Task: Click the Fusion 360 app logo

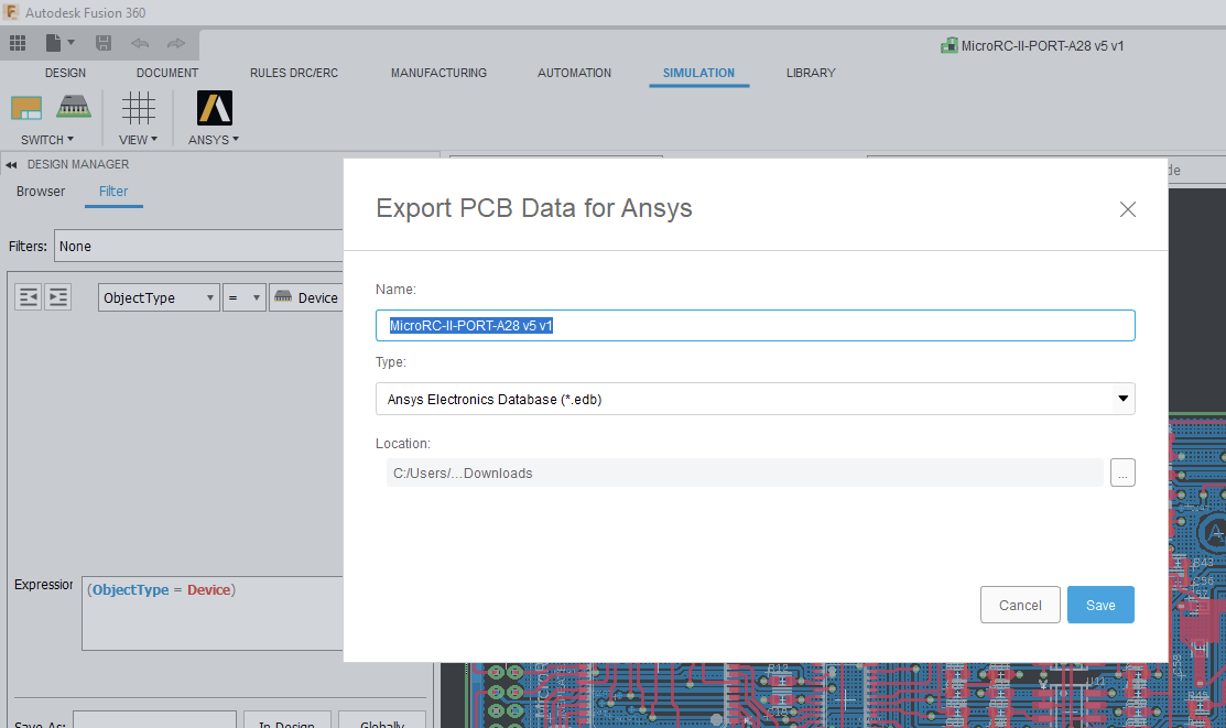Action: coord(12,13)
